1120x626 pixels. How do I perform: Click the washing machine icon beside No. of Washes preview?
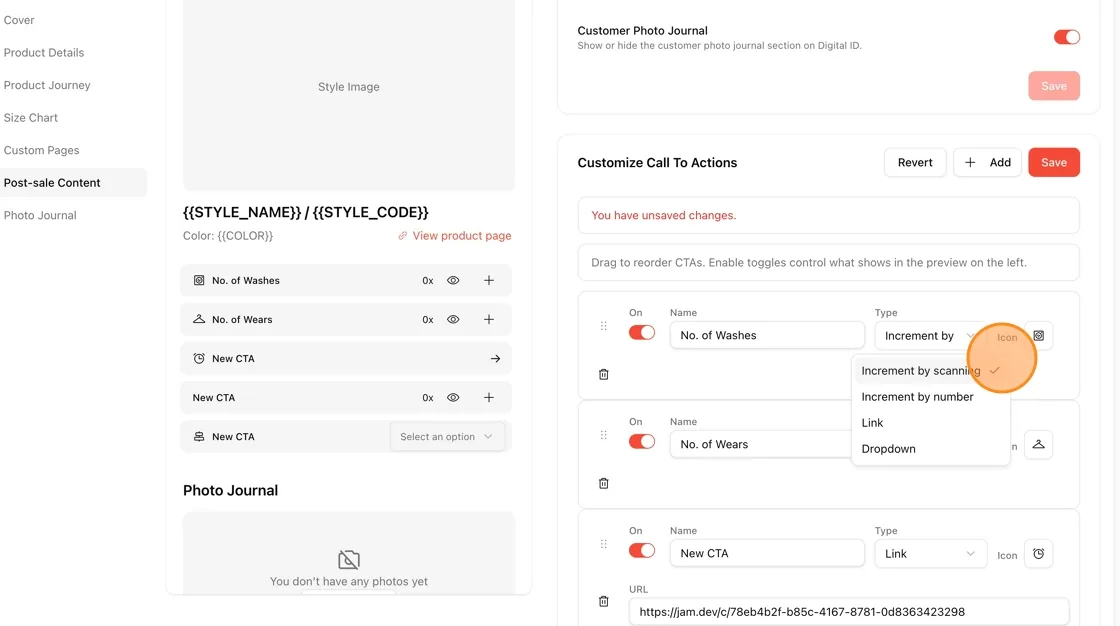click(199, 280)
